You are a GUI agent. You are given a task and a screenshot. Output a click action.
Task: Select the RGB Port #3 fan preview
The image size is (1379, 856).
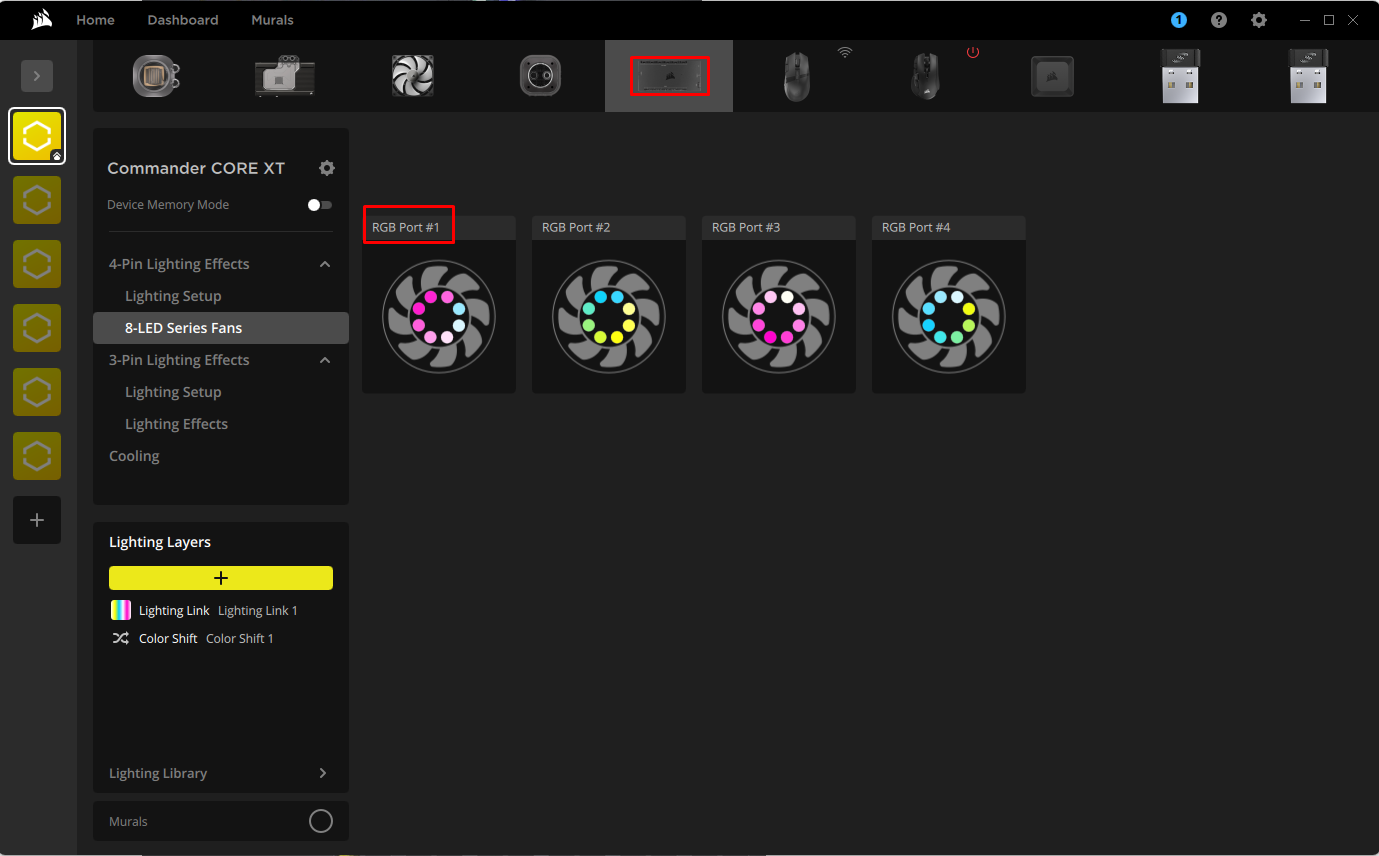779,316
